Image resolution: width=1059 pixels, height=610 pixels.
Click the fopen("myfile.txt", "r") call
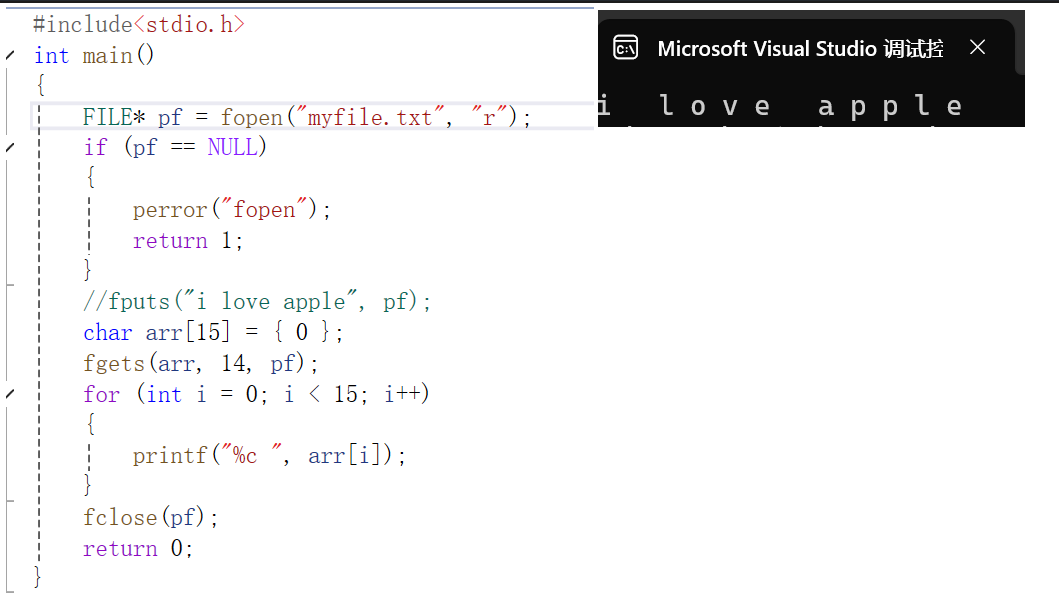click(369, 118)
